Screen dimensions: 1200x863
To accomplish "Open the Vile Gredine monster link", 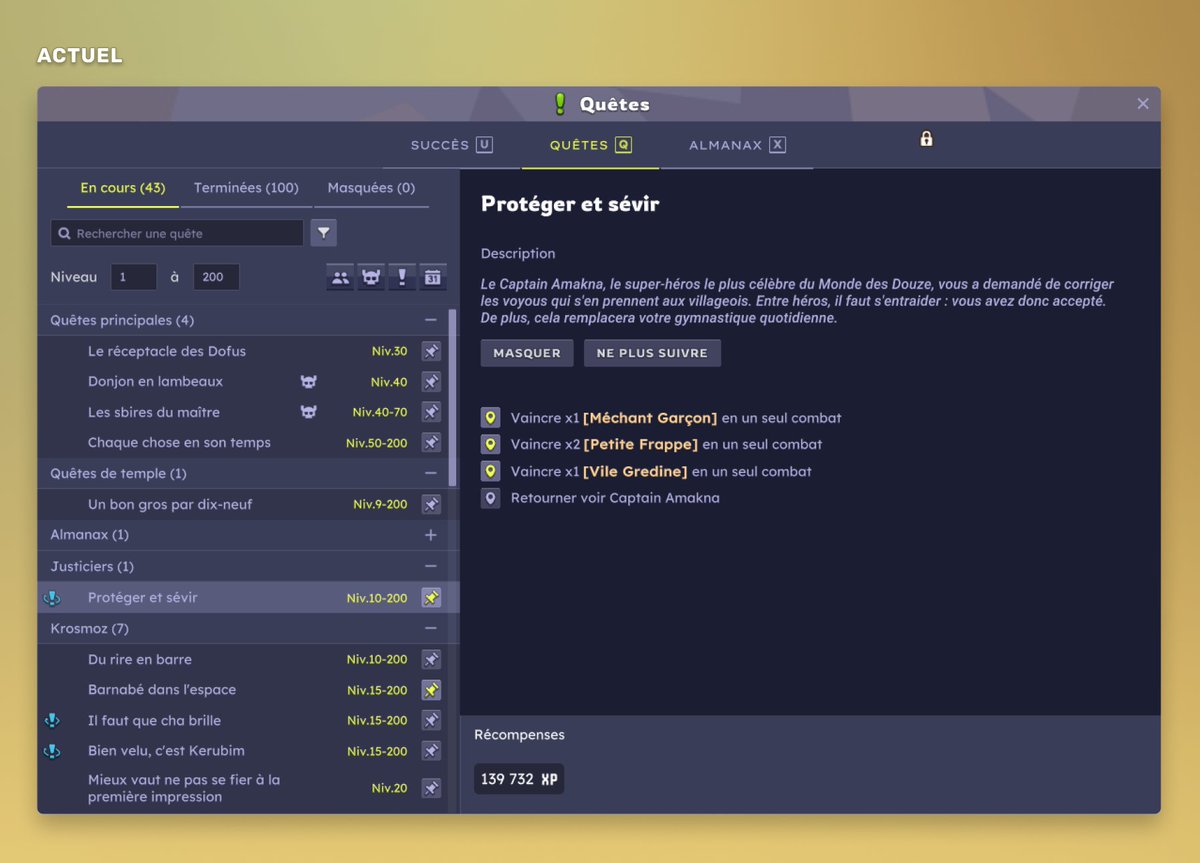I will coord(635,471).
